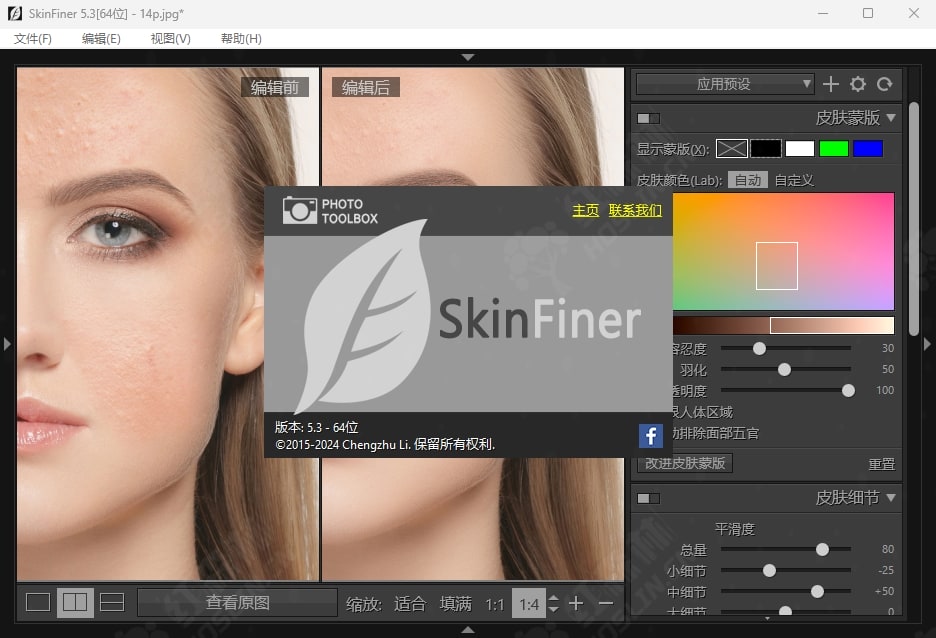Image resolution: width=936 pixels, height=638 pixels.
Task: Toggle the 皮肤蒙版 section switch
Action: click(648, 118)
